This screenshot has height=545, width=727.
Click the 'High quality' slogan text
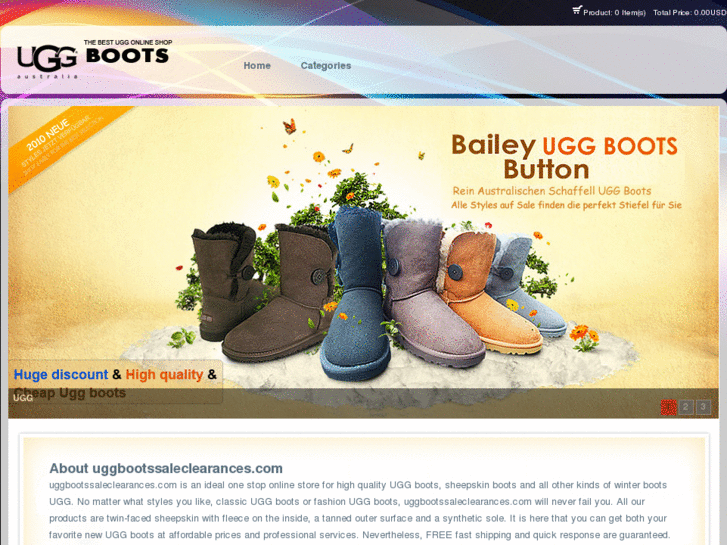tap(164, 374)
